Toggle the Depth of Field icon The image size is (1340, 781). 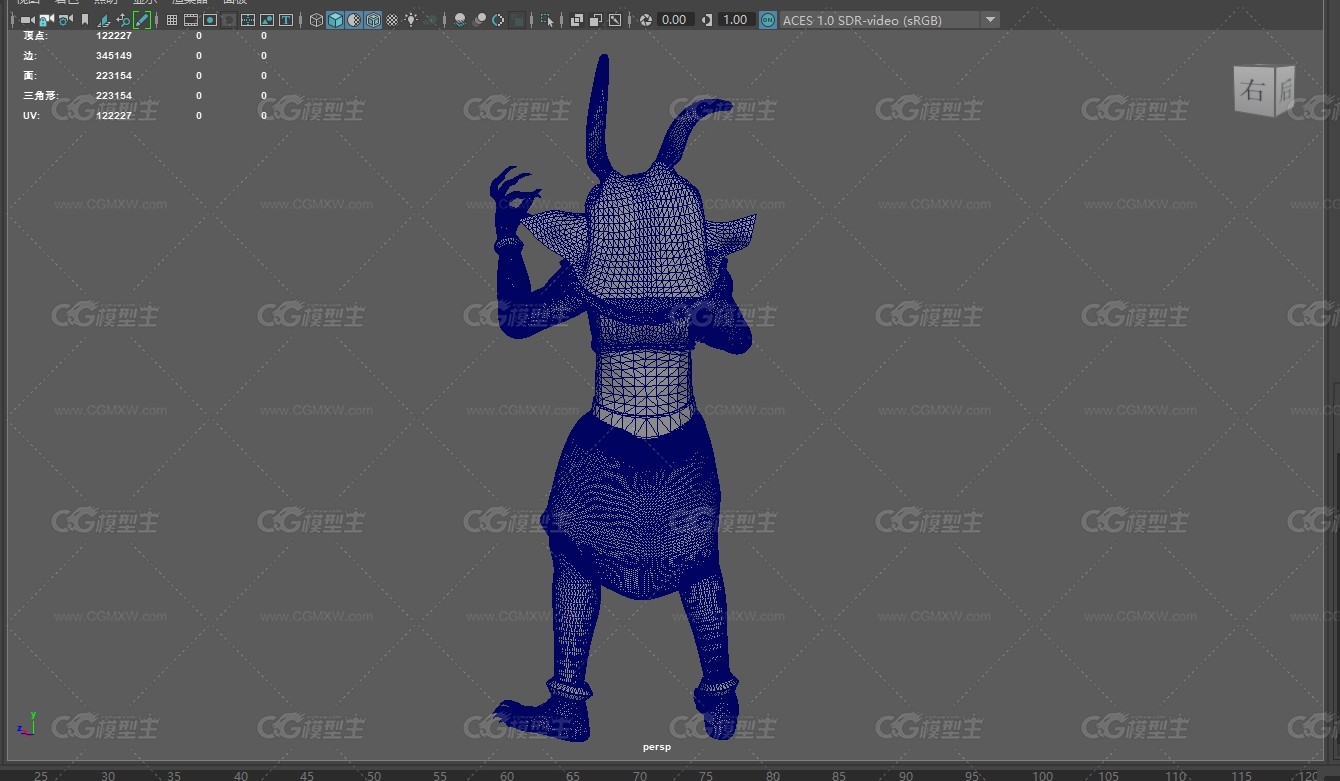517,20
